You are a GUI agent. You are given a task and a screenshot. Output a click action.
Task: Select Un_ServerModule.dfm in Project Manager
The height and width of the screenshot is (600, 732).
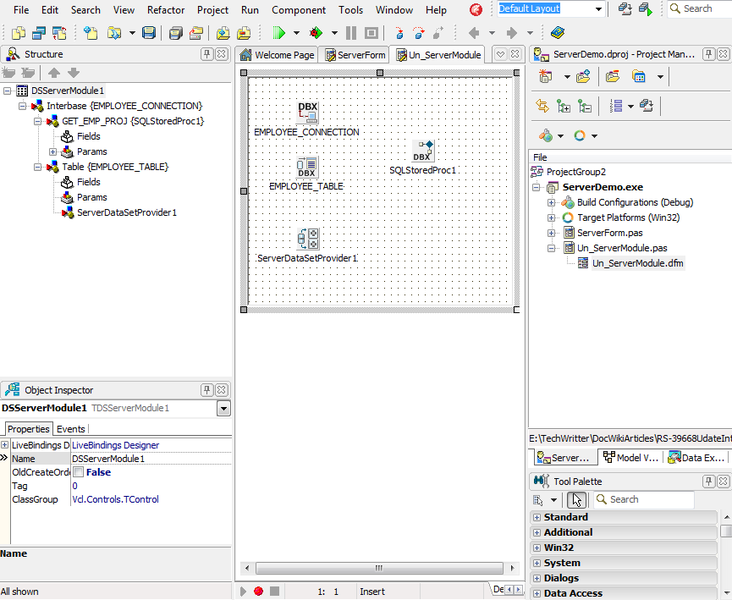638,263
